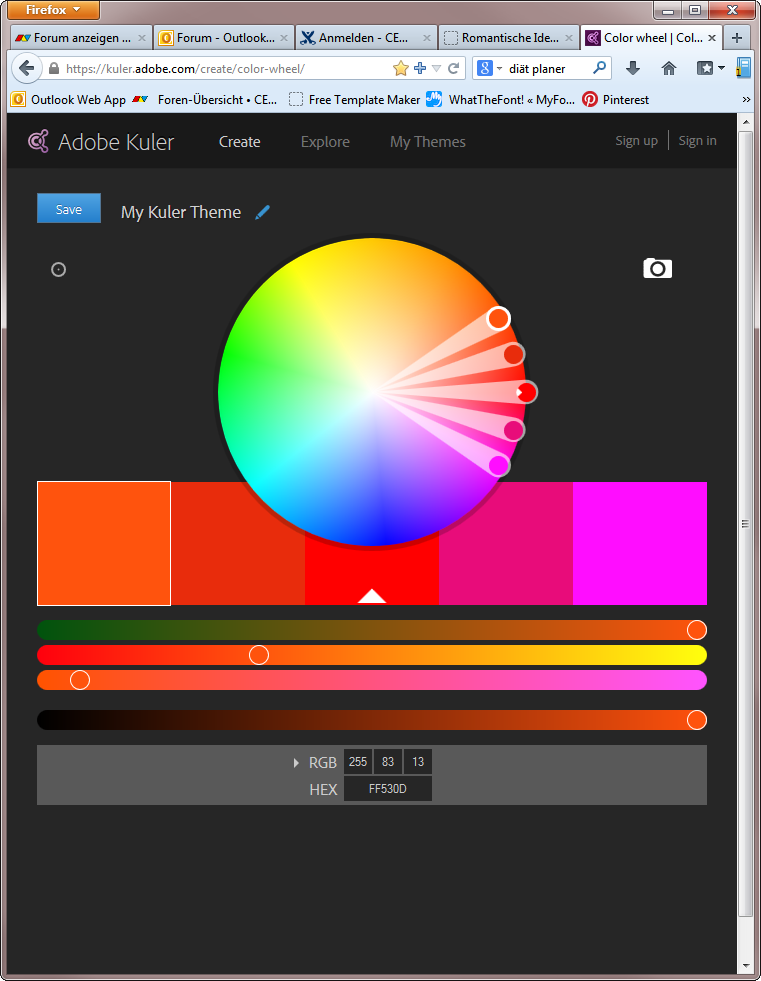Viewport: 761px width, 981px height.
Task: Reload the page with the refresh icon
Action: [453, 69]
